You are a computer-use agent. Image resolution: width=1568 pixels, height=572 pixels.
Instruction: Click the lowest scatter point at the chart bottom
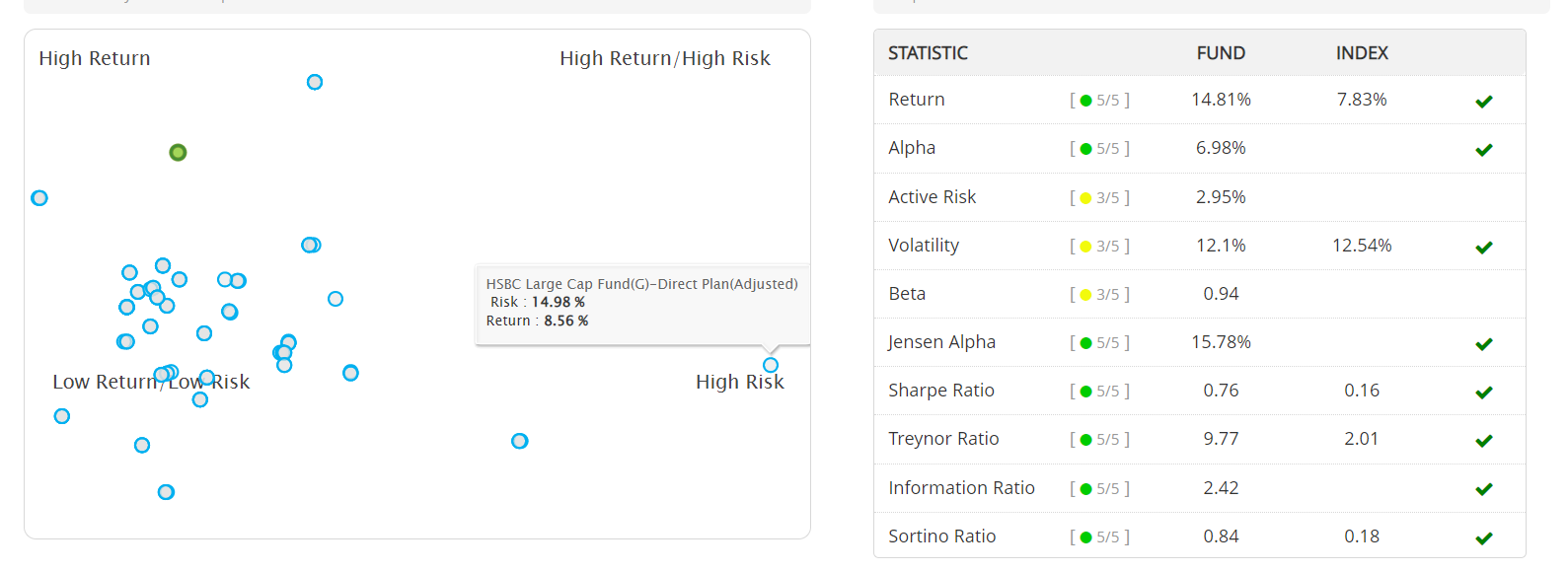point(166,492)
